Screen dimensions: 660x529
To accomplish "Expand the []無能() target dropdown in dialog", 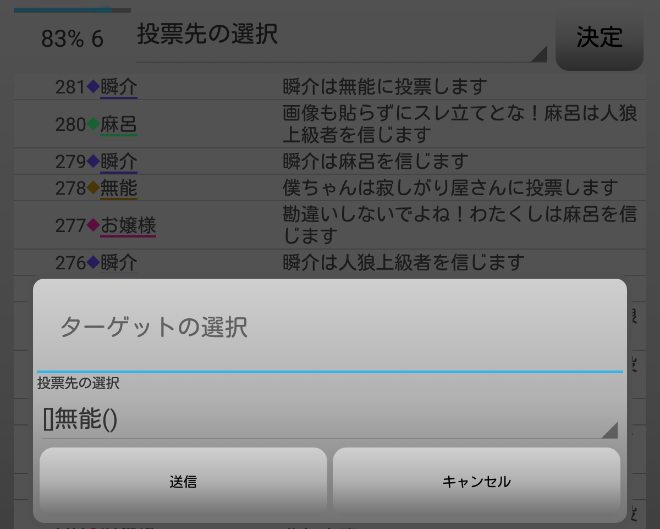I will pos(328,419).
